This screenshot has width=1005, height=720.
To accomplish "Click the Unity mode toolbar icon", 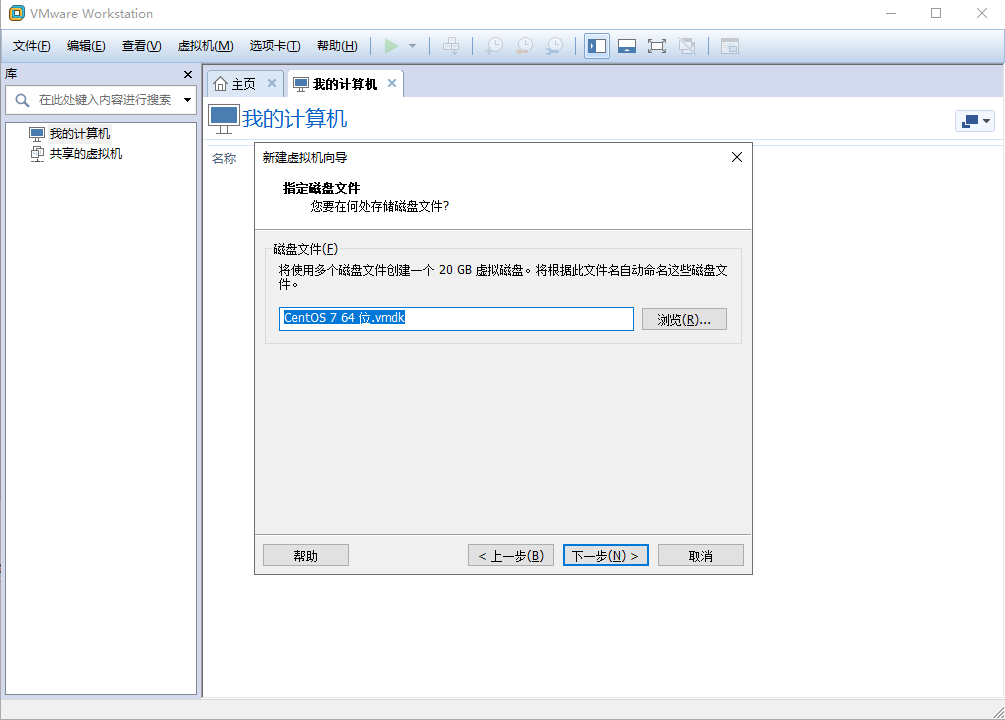I will [x=687, y=46].
